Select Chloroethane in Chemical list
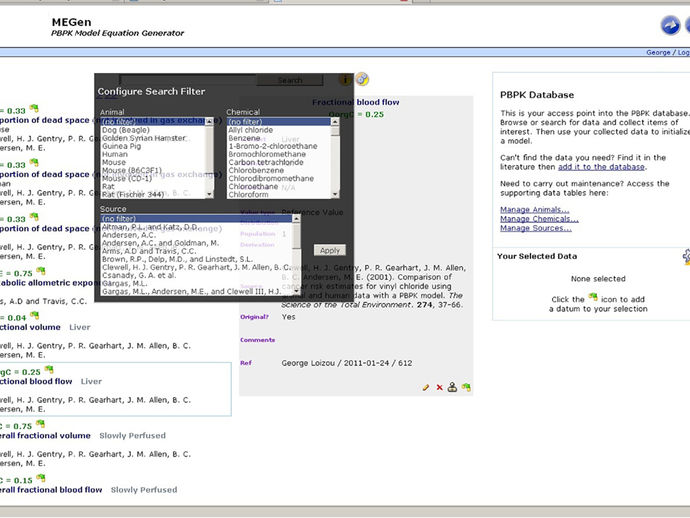Screen dimensions: 690x518 (279, 186)
